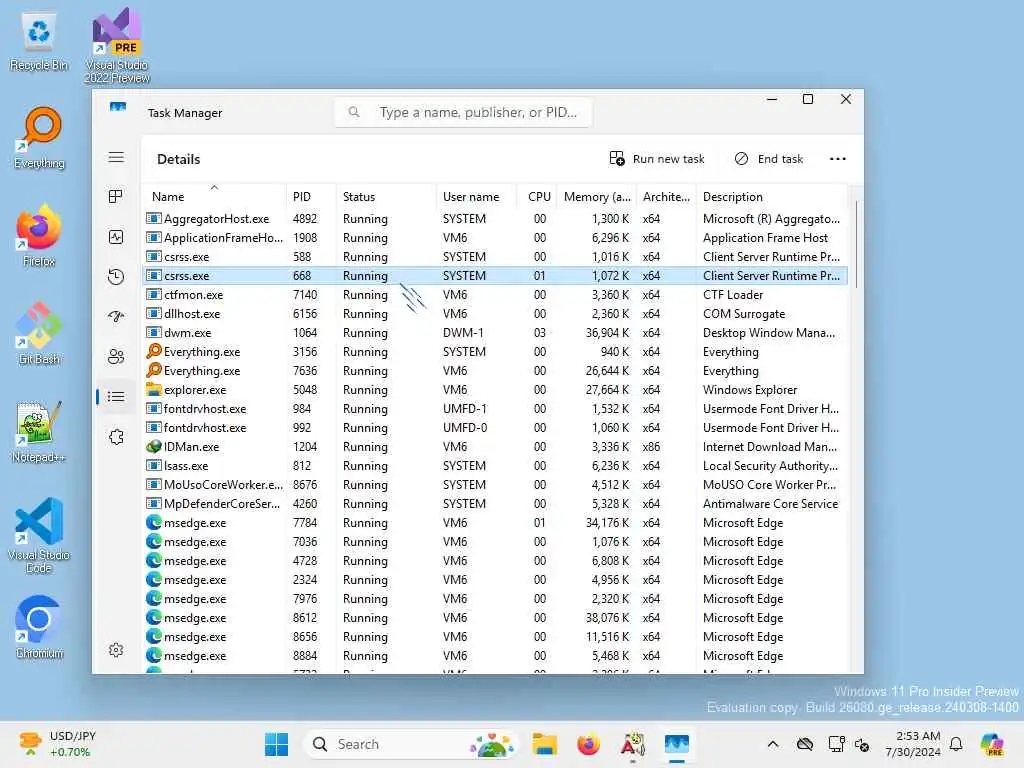
Task: Open File Explorer from the taskbar
Action: 544,744
